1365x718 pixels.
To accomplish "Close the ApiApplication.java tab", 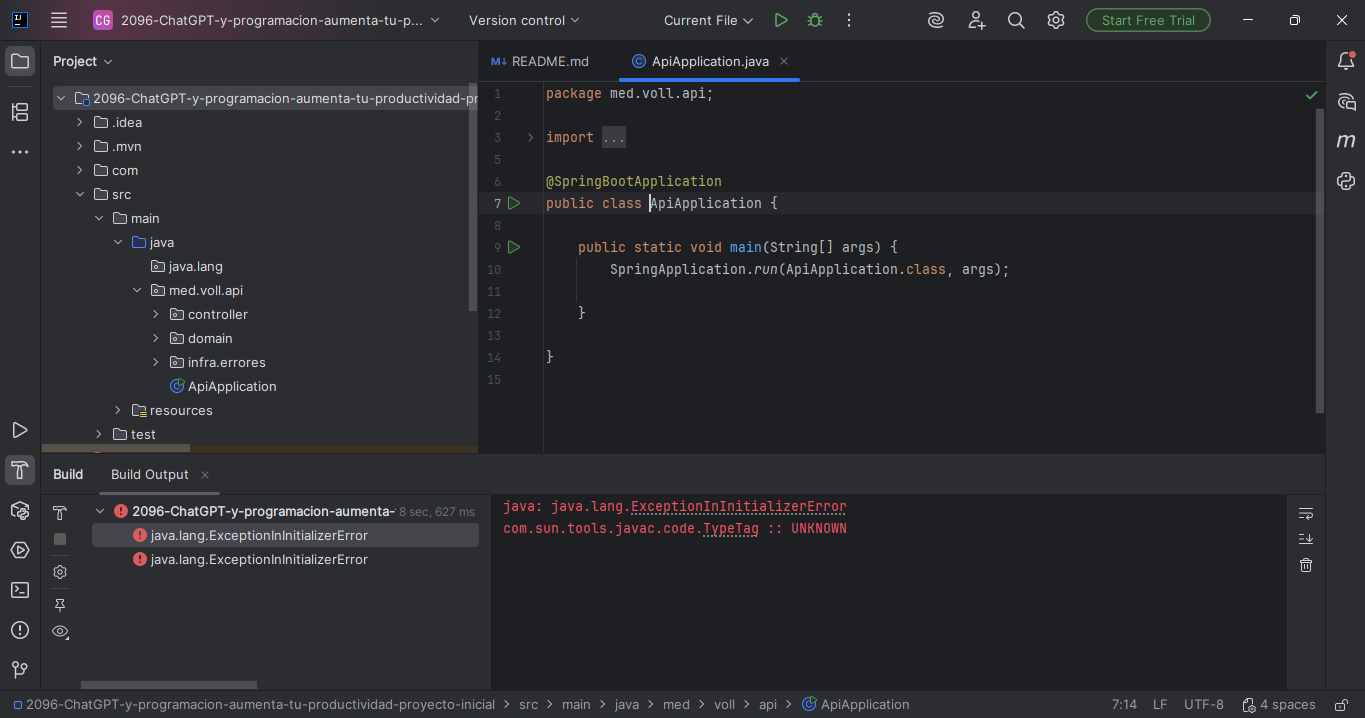I will 784,61.
